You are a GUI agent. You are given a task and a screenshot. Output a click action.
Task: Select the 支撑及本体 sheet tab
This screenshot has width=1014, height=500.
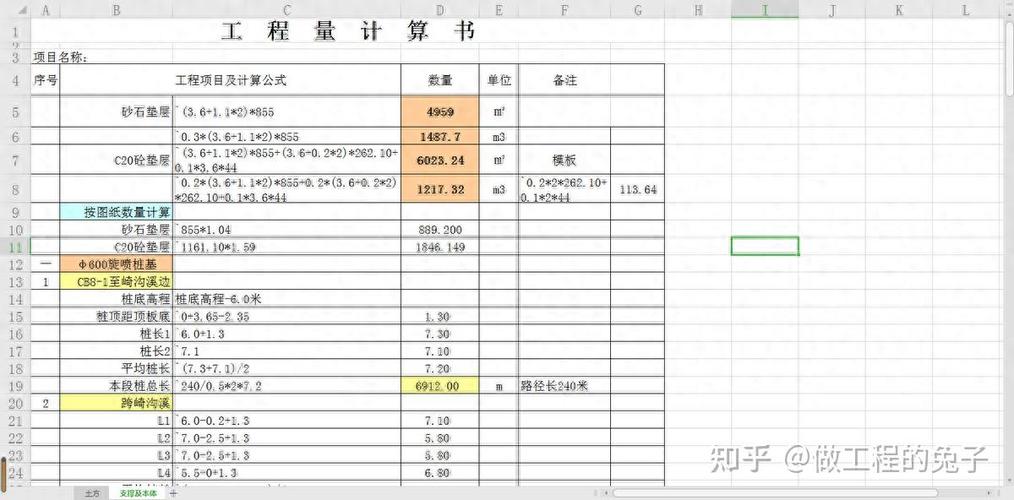(x=138, y=494)
